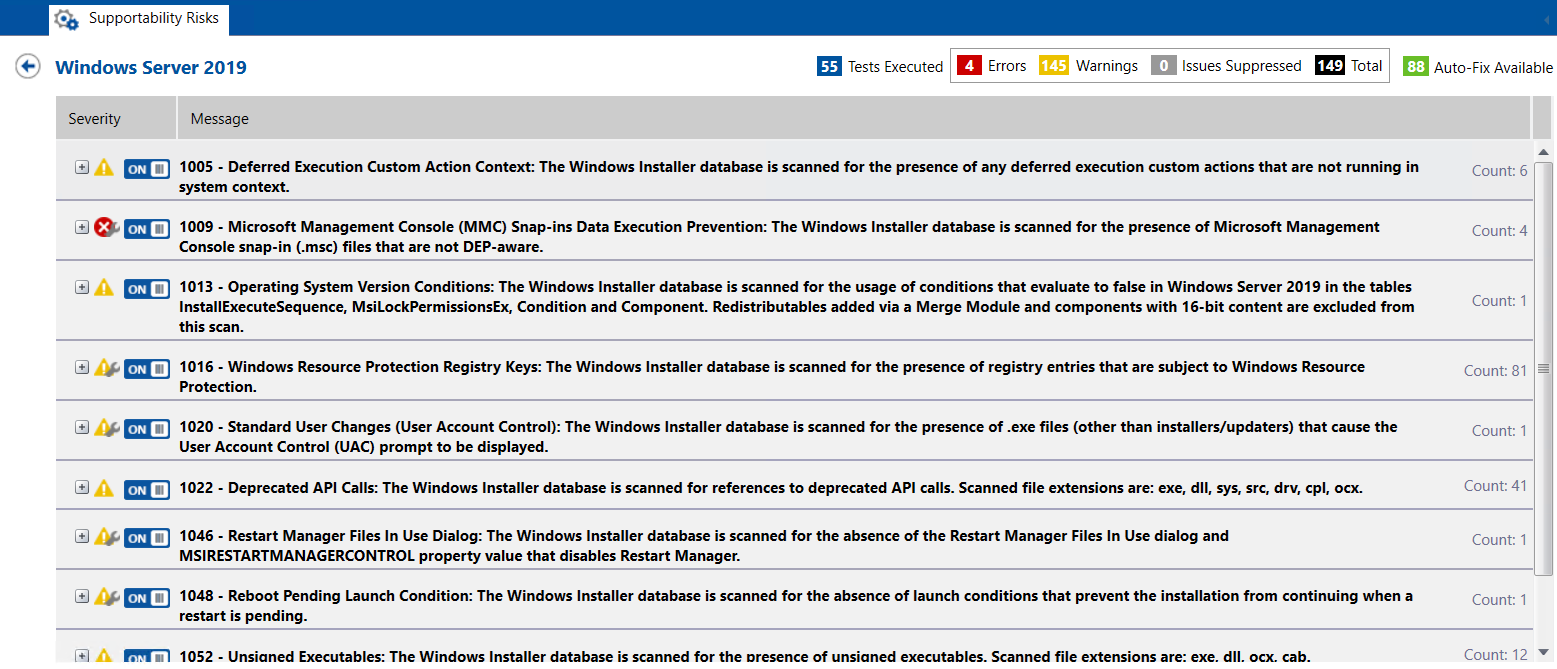Click the gears icon on Supportability Risks tab
This screenshot has width=1557, height=669.
(66, 19)
